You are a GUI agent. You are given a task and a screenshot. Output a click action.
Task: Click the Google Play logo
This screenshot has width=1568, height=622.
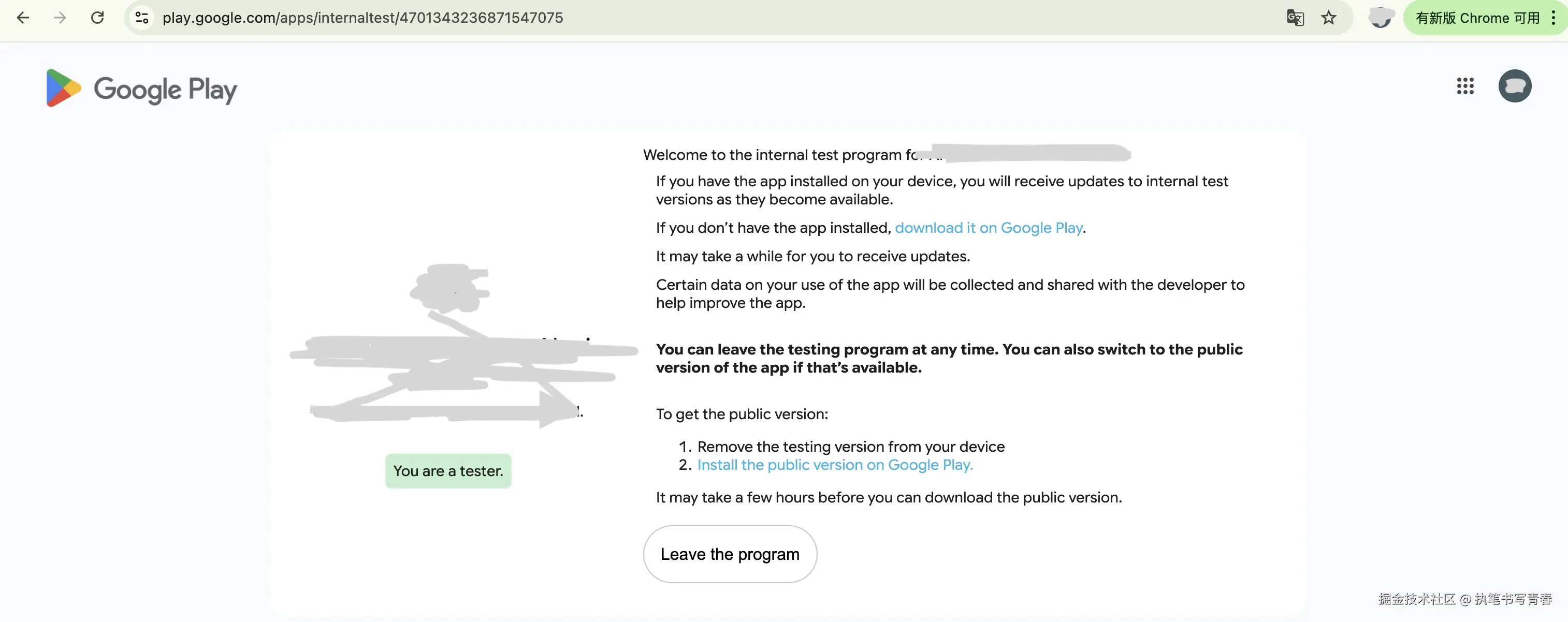142,89
